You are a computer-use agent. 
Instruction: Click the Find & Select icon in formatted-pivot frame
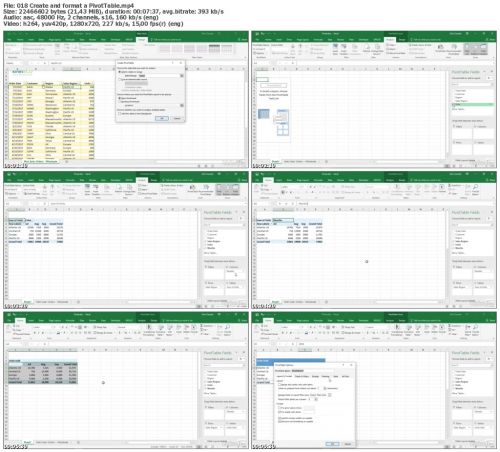[227, 330]
